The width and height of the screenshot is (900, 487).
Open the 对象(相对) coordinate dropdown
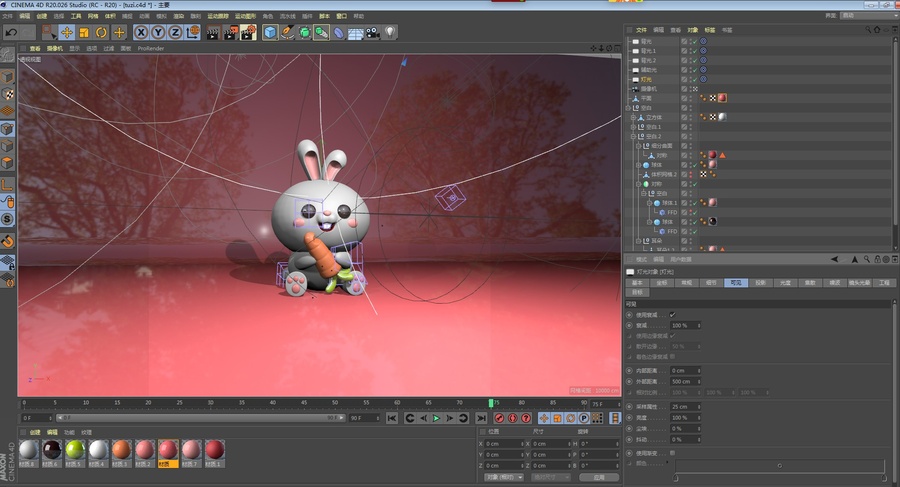pyautogui.click(x=504, y=477)
